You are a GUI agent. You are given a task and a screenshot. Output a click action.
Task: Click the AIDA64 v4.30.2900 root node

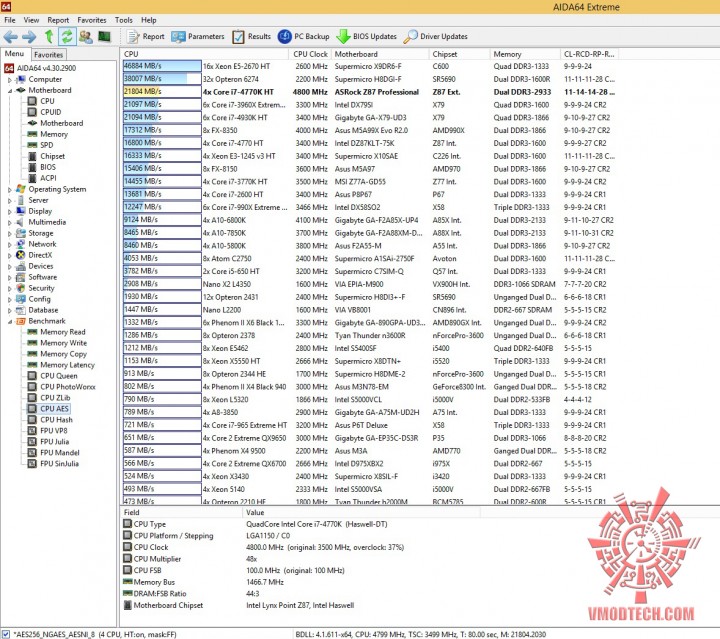[40, 68]
